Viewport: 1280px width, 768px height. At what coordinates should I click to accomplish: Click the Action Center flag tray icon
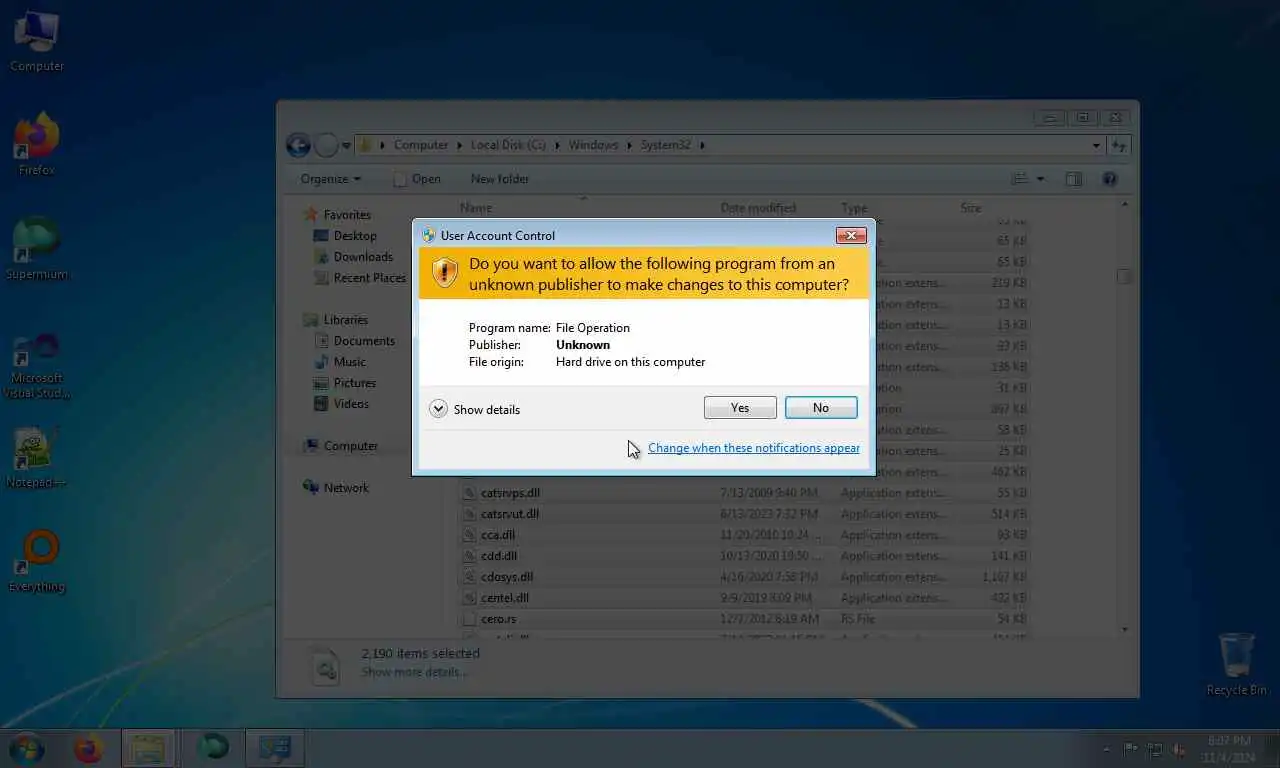click(1131, 749)
